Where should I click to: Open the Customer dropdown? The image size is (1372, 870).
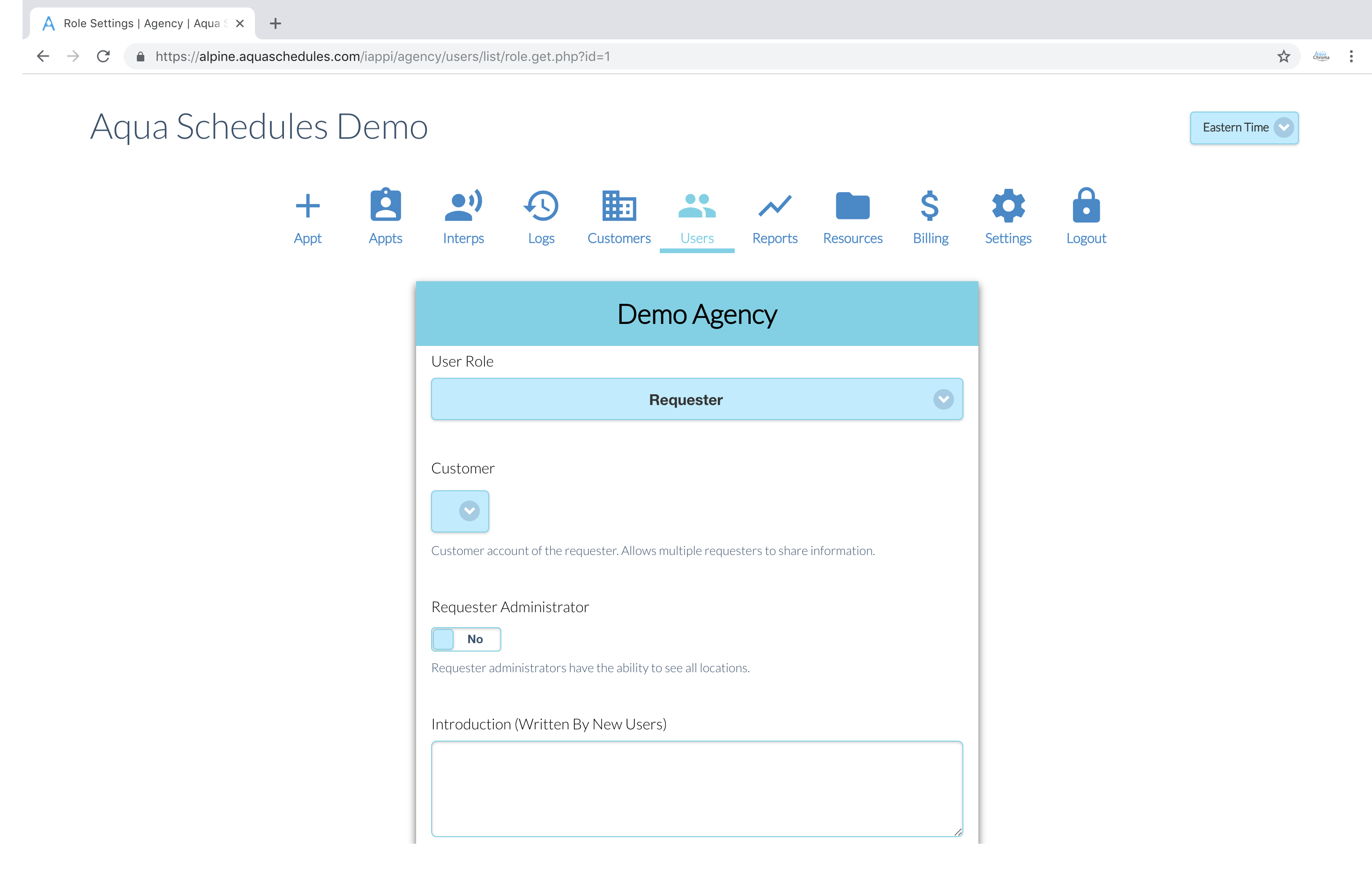(x=460, y=511)
